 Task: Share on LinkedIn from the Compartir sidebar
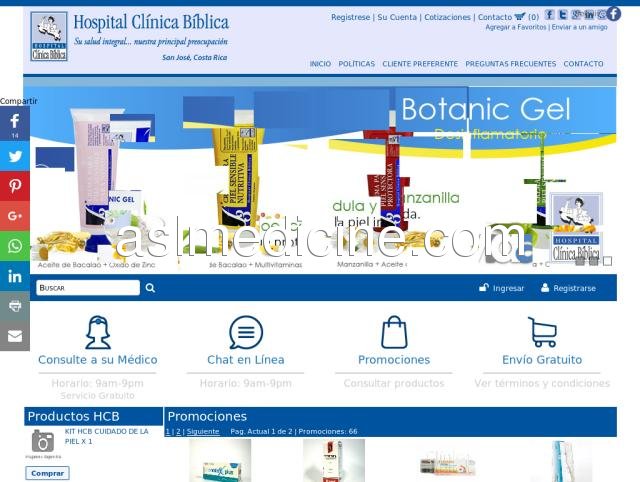(x=15, y=276)
